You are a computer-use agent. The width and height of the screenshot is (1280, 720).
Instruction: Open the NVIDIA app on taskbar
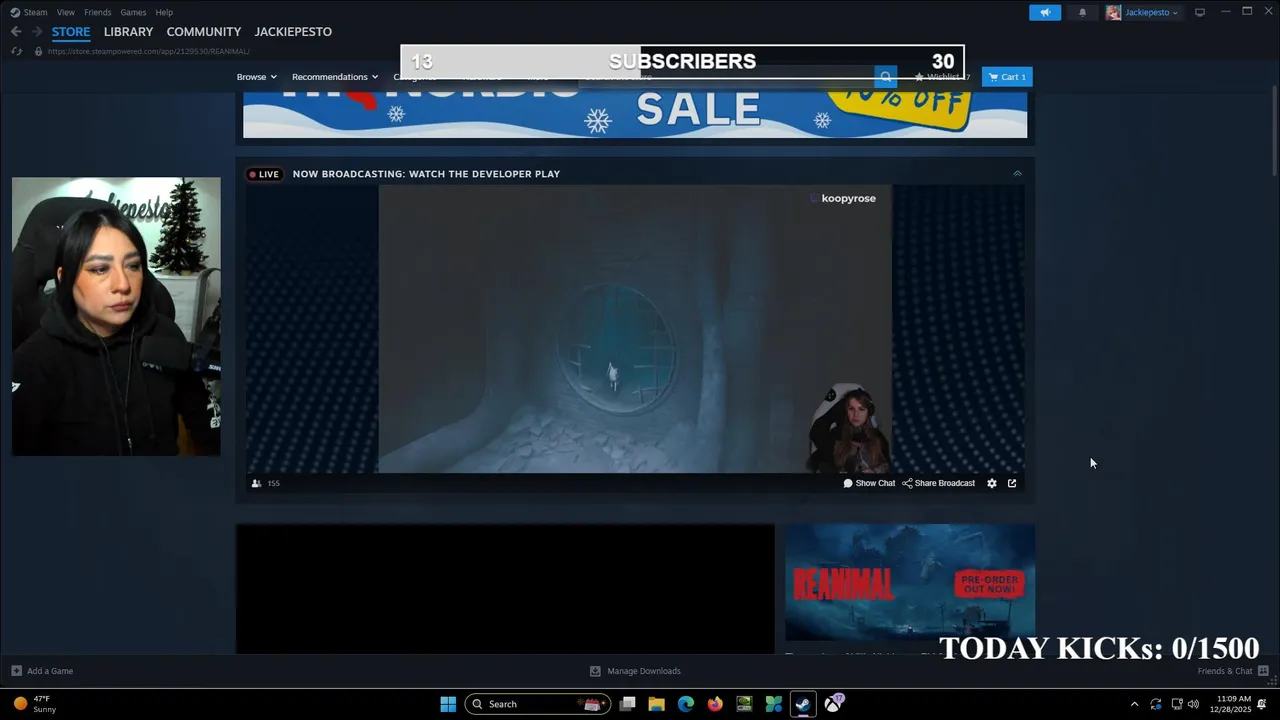(x=744, y=704)
